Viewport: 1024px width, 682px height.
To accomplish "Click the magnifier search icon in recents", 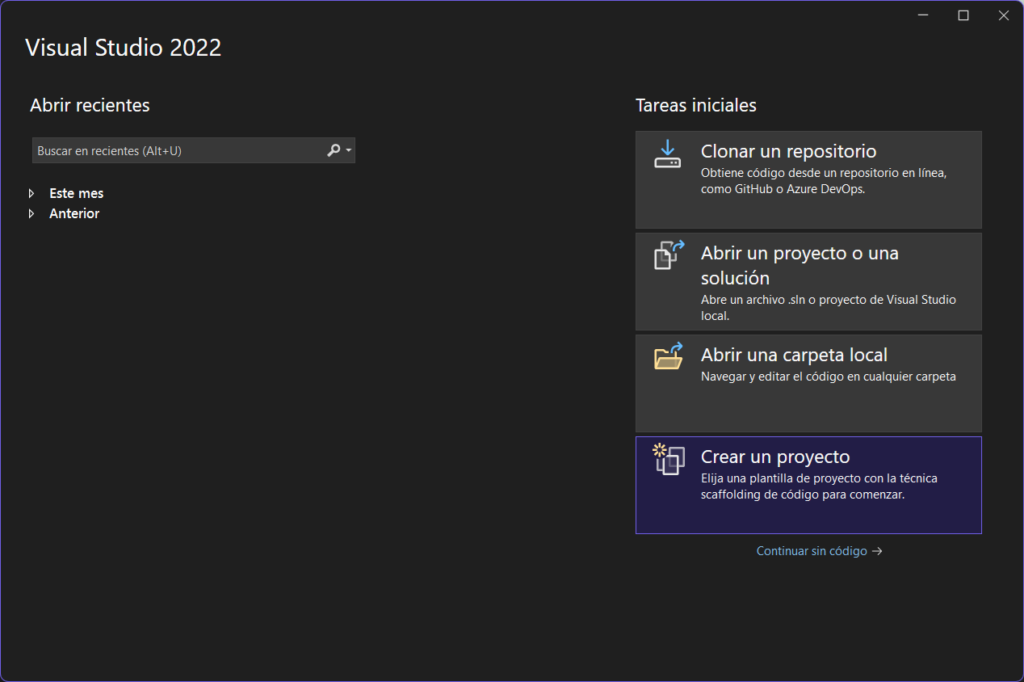I will tap(334, 150).
